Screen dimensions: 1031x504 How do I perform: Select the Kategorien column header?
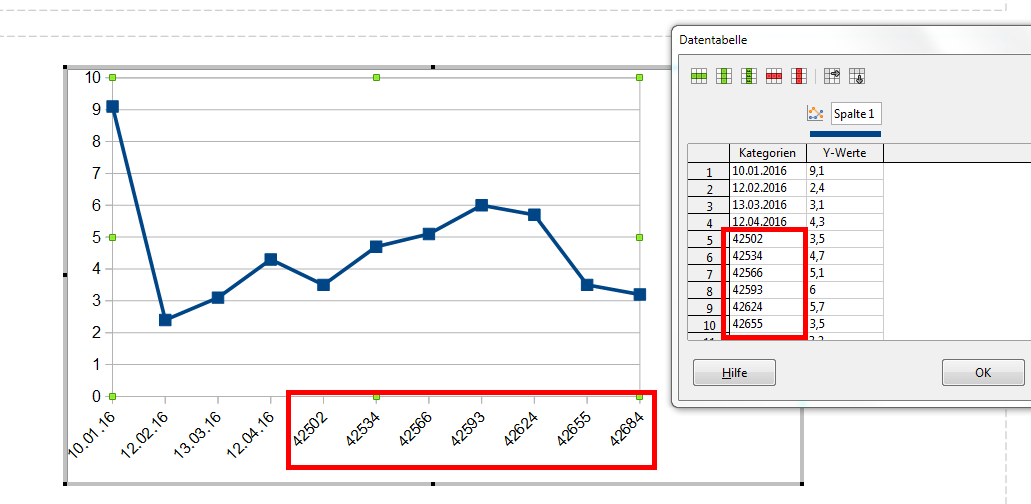click(x=767, y=153)
